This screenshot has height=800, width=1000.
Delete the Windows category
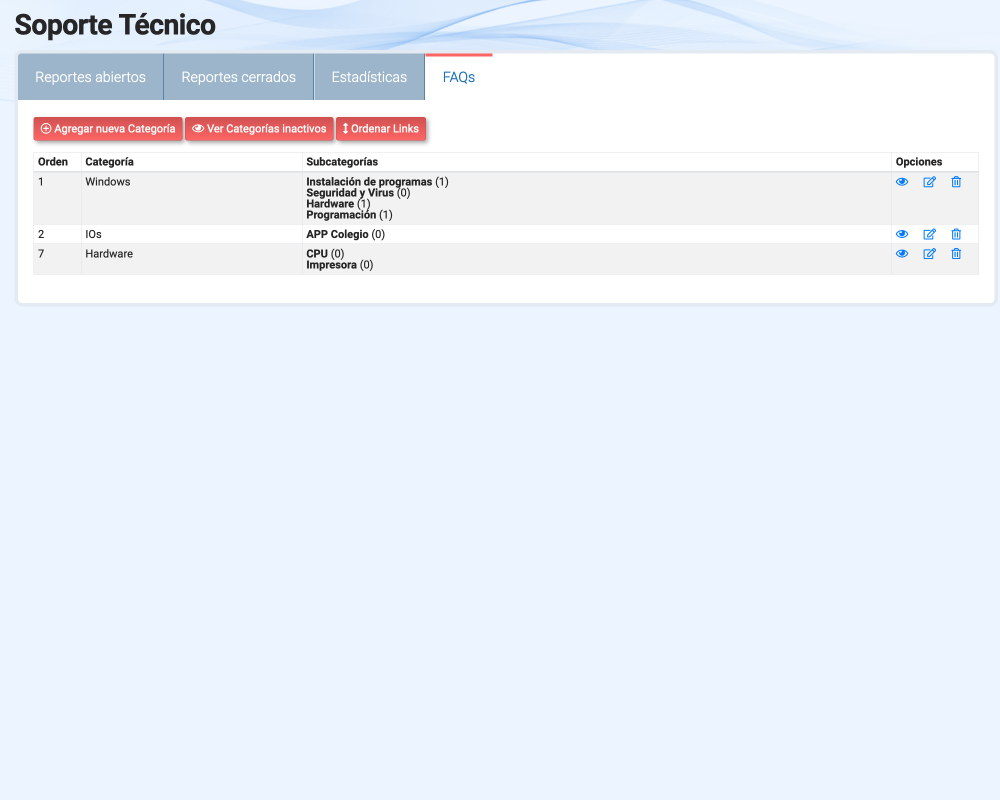pyautogui.click(x=956, y=182)
